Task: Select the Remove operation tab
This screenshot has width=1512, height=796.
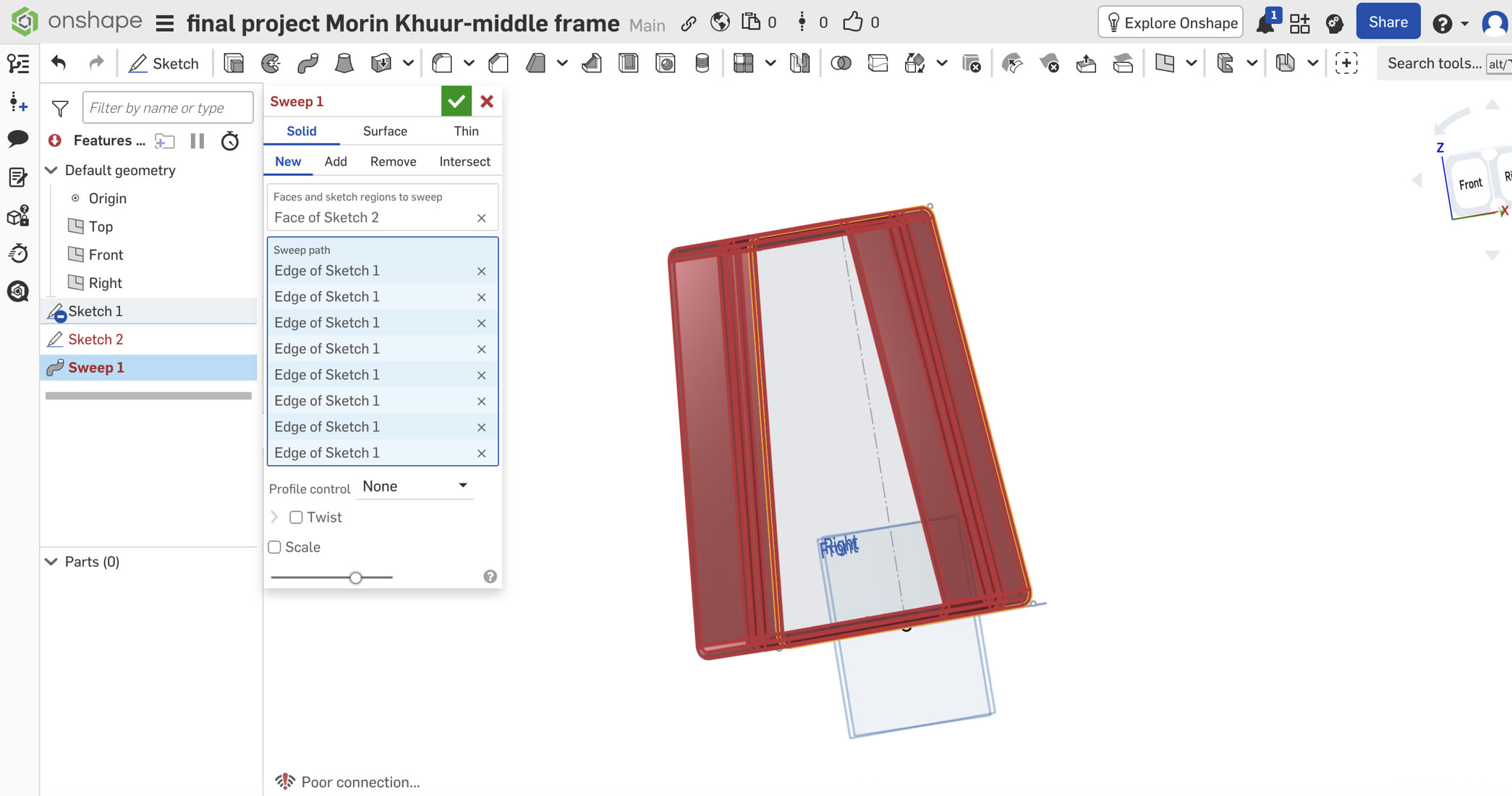Action: pyautogui.click(x=393, y=161)
